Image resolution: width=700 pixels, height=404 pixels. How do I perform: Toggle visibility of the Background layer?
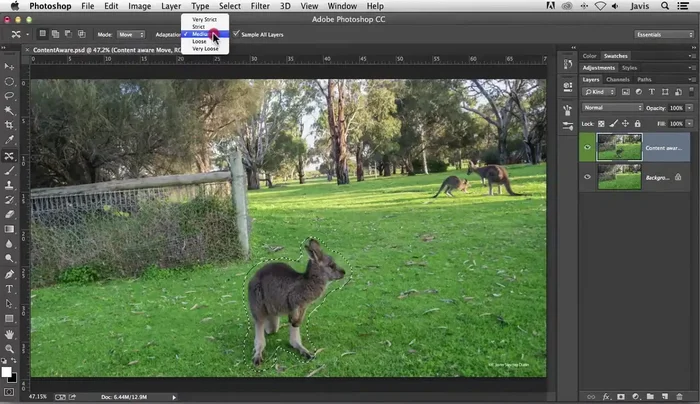(x=586, y=176)
